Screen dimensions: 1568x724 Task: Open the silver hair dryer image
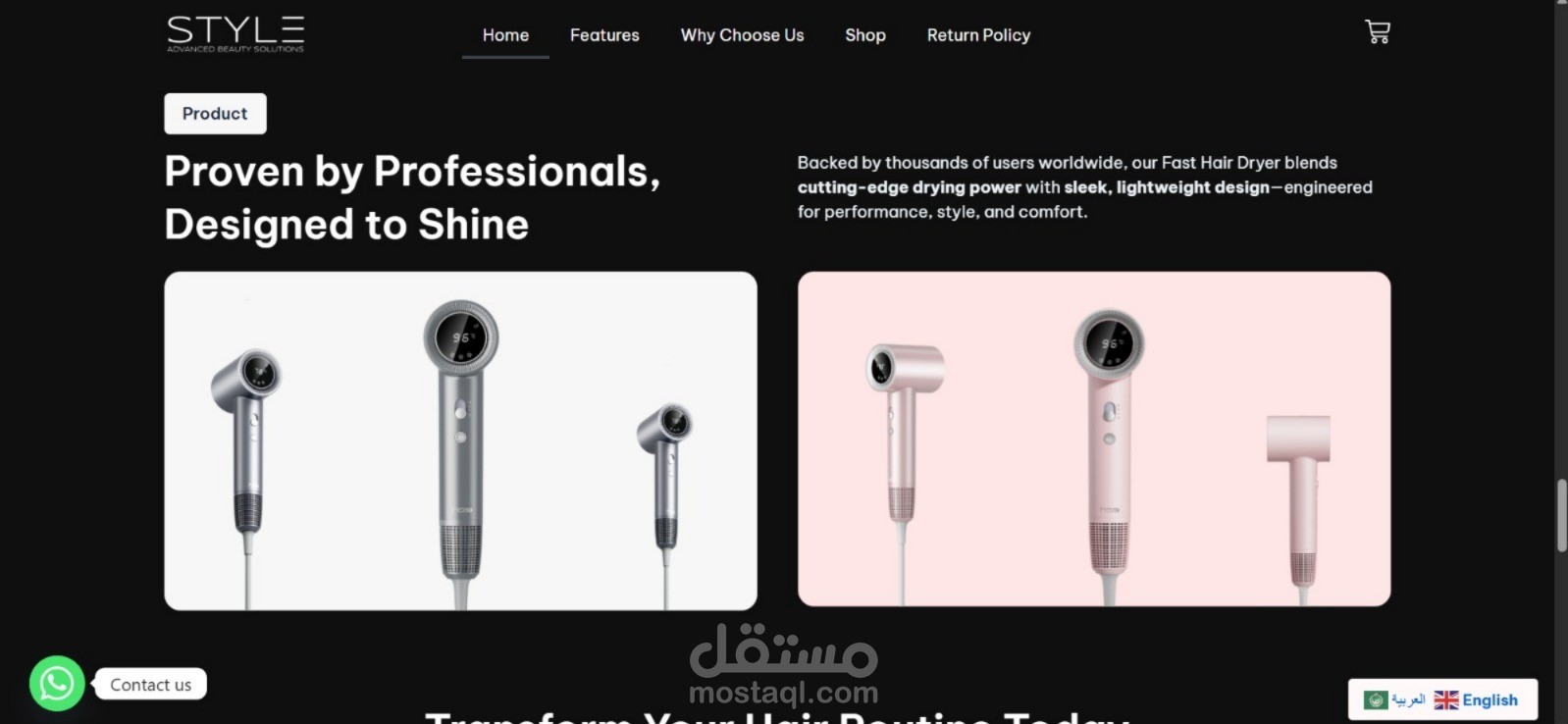460,440
